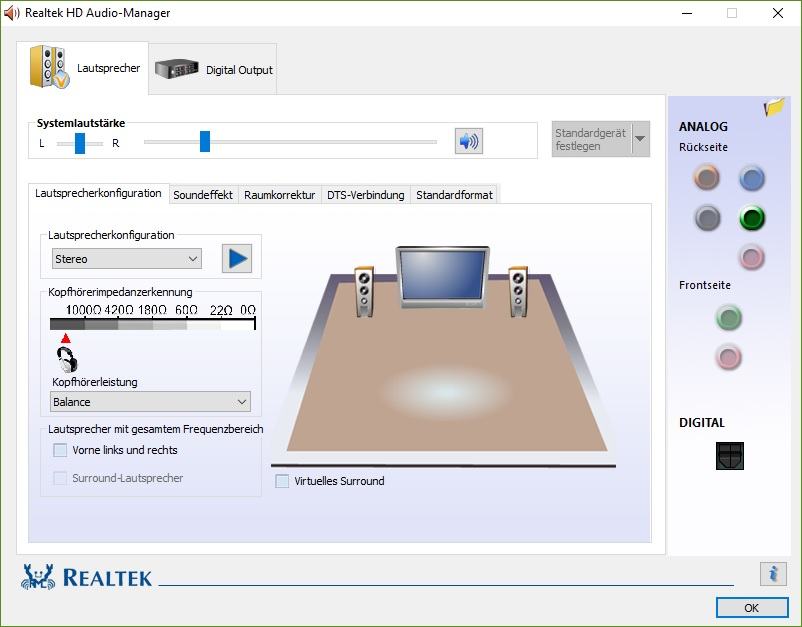
Task: Enable Vorne links und rechts checkbox
Action: (60, 450)
